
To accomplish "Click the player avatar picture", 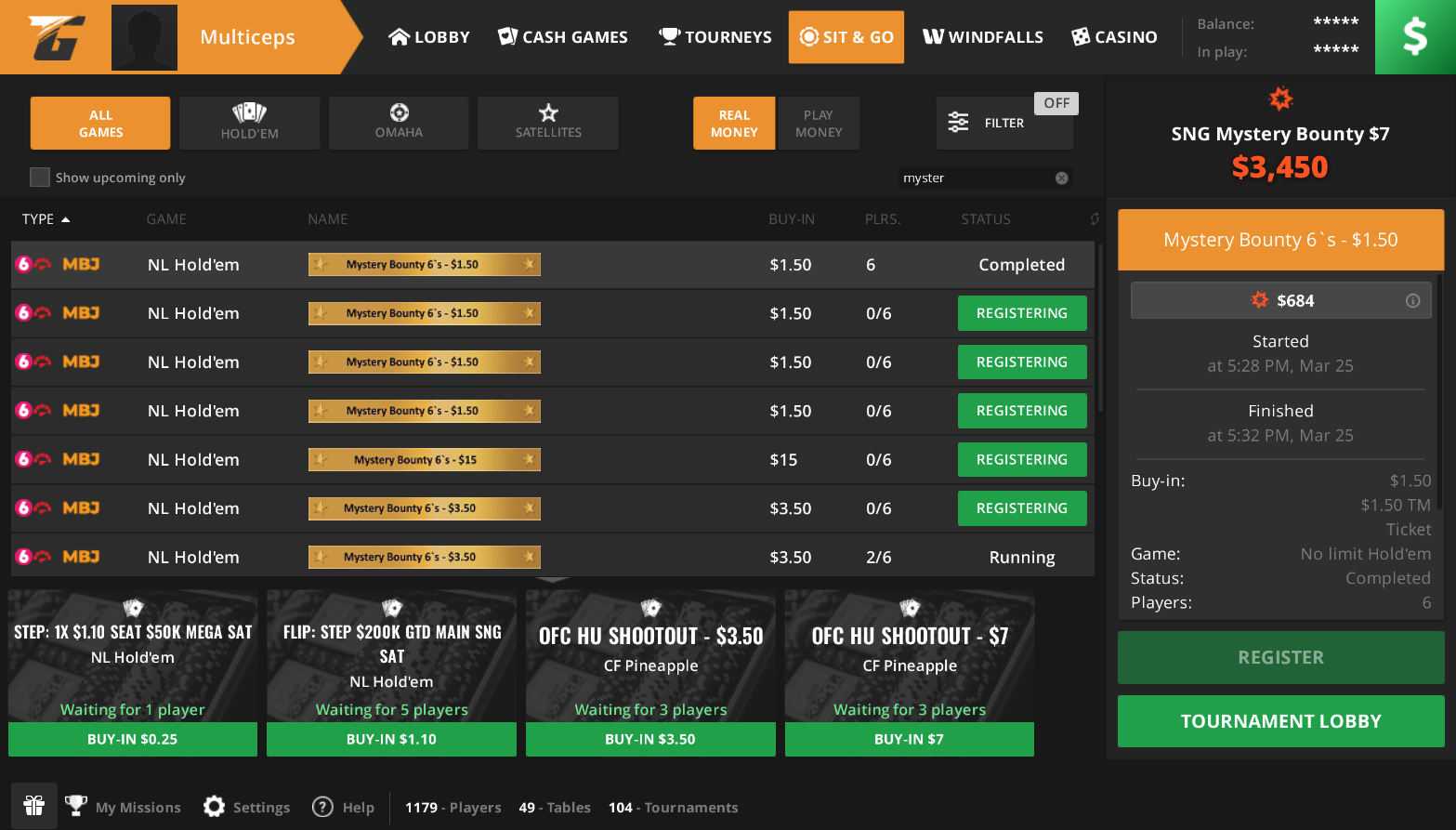I will point(144,37).
